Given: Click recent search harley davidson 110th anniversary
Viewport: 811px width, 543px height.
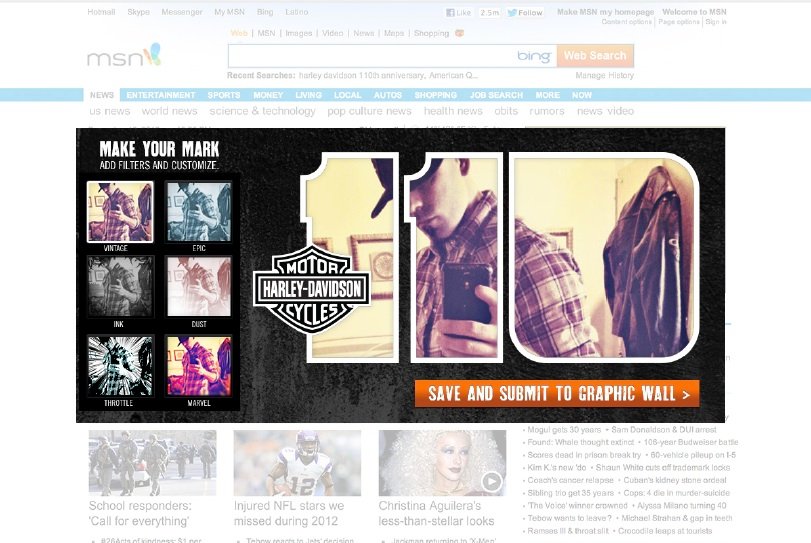Looking at the screenshot, I should [x=362, y=76].
